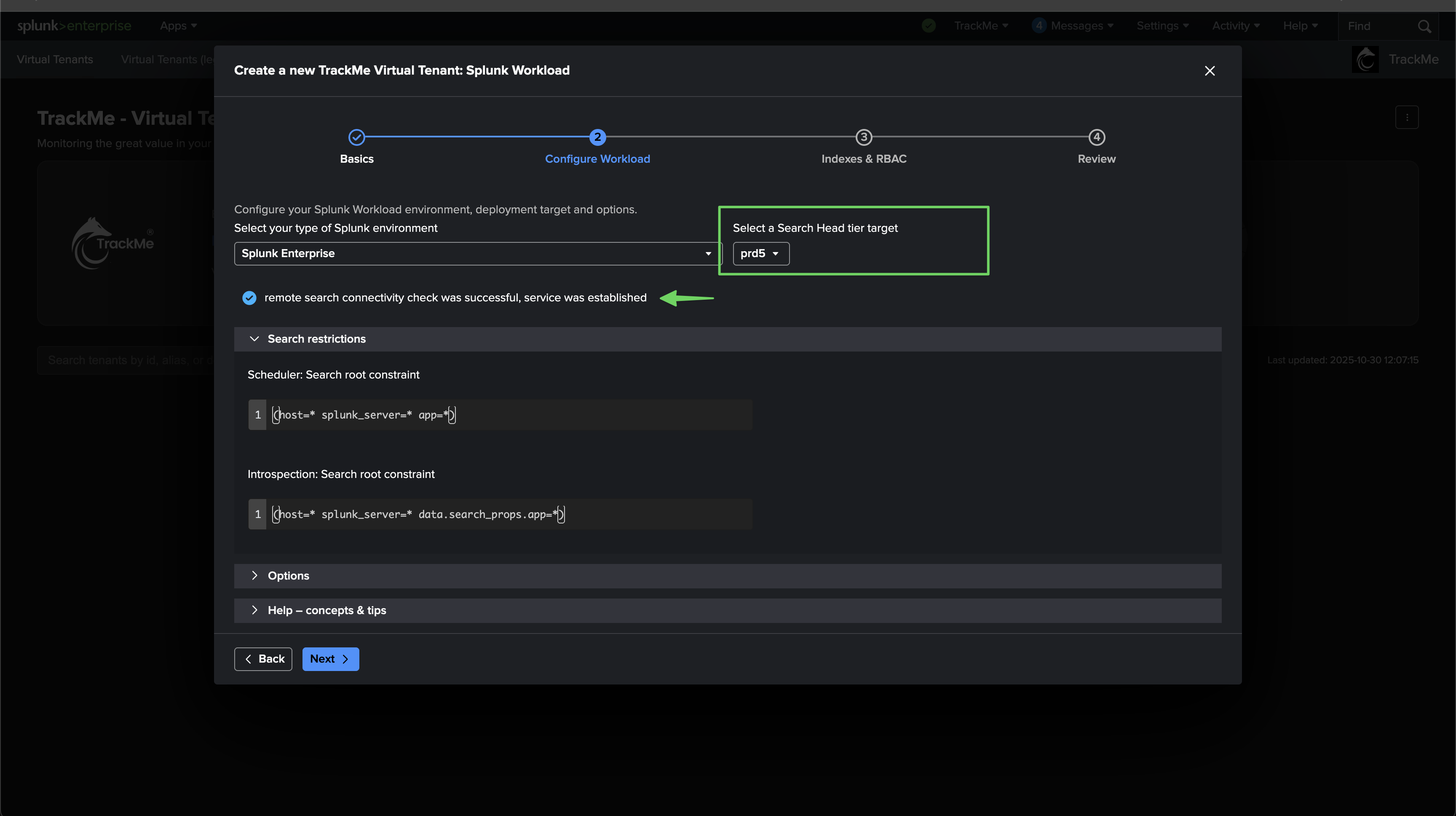This screenshot has width=1456, height=816.
Task: Open the Splunk environment type dropdown
Action: pyautogui.click(x=478, y=253)
